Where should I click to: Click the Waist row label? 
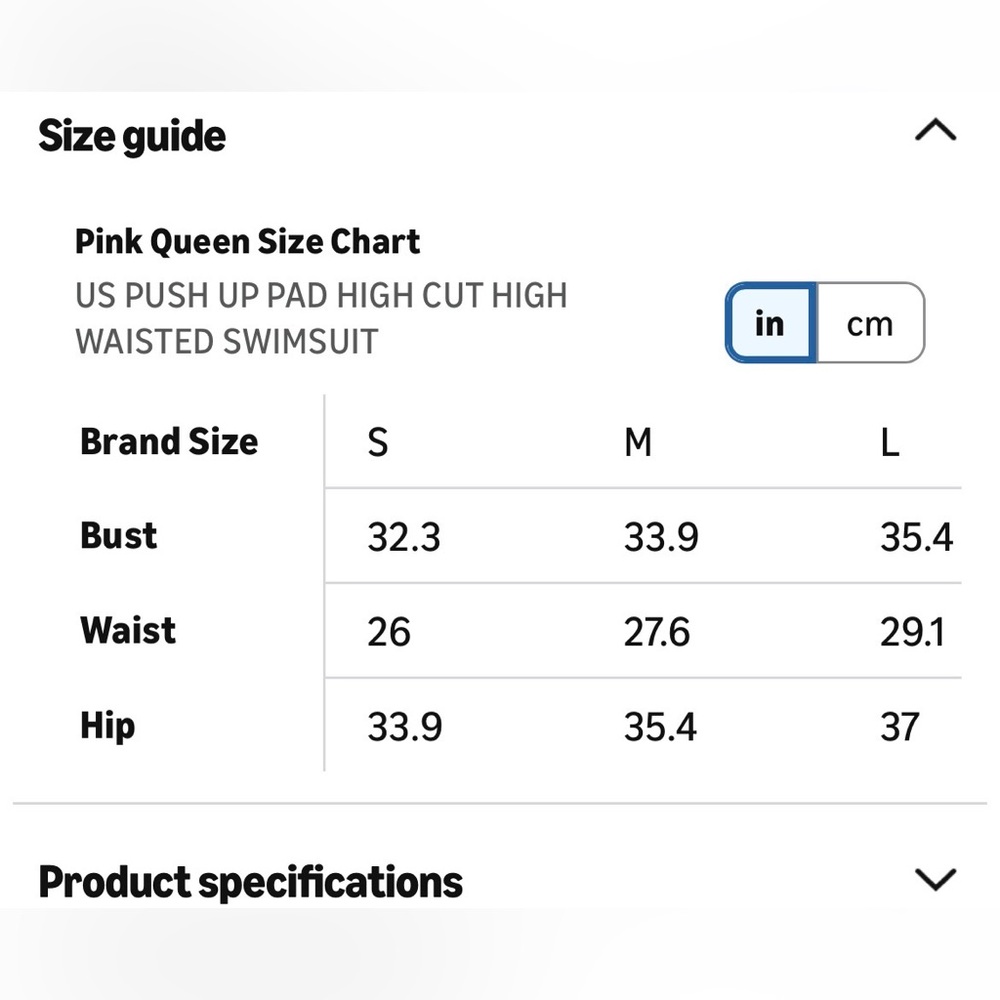pyautogui.click(x=128, y=631)
